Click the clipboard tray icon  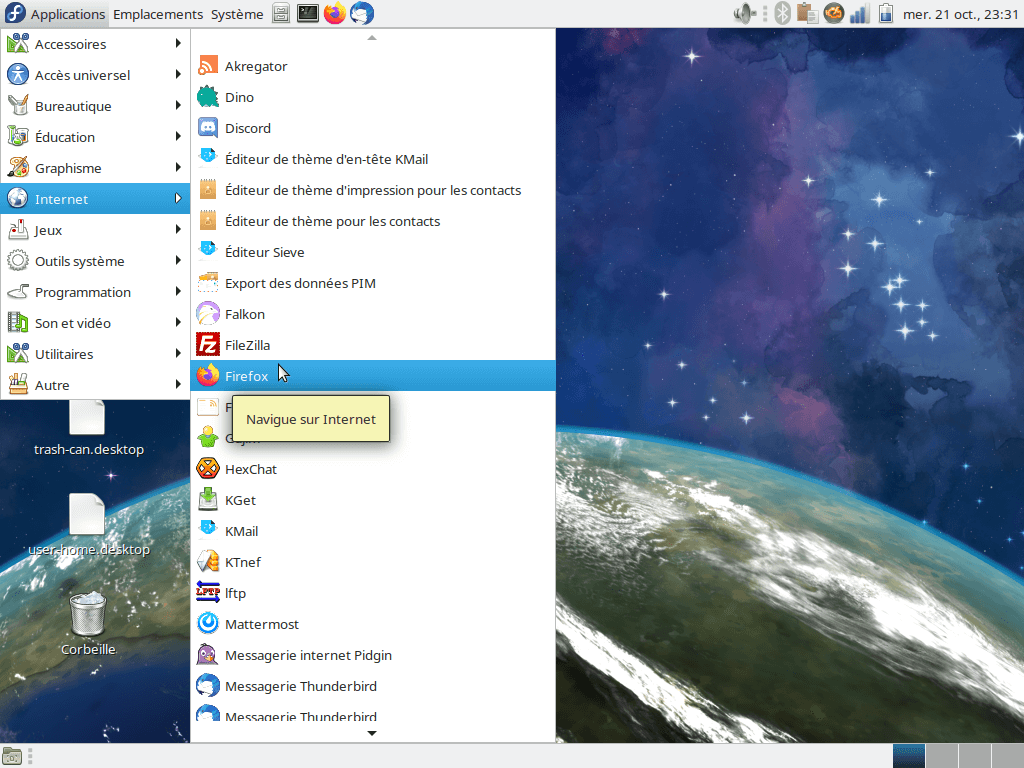point(807,13)
